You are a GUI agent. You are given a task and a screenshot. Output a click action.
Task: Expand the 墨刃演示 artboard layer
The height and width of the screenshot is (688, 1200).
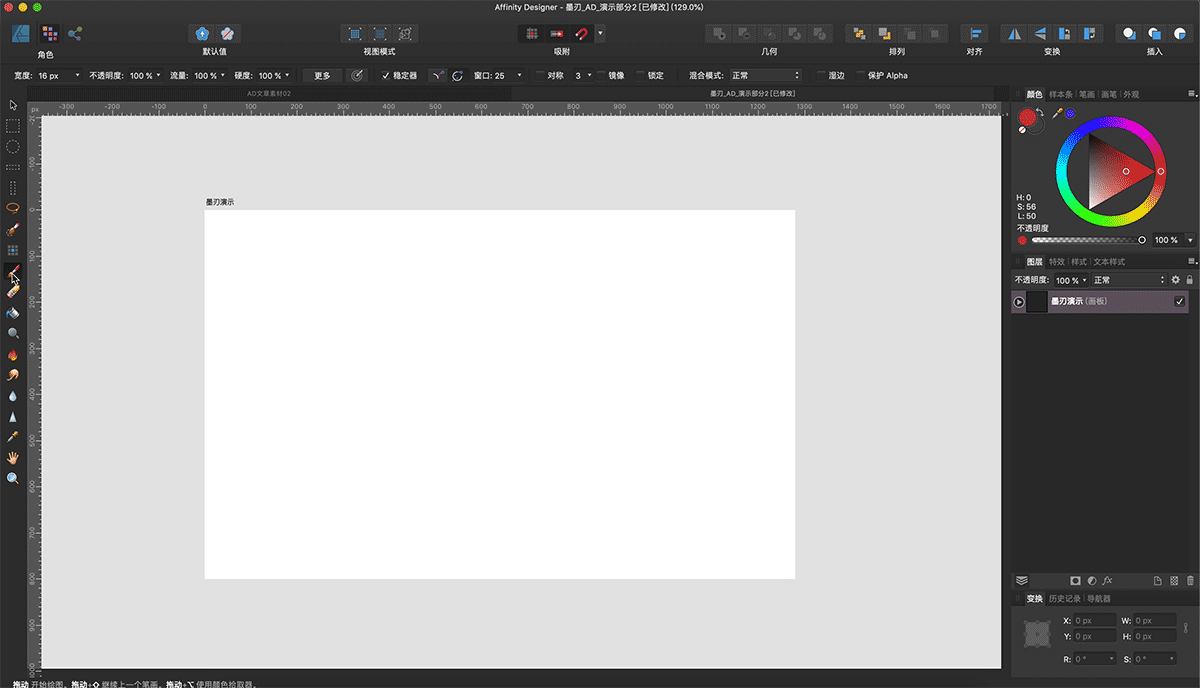click(x=1019, y=302)
